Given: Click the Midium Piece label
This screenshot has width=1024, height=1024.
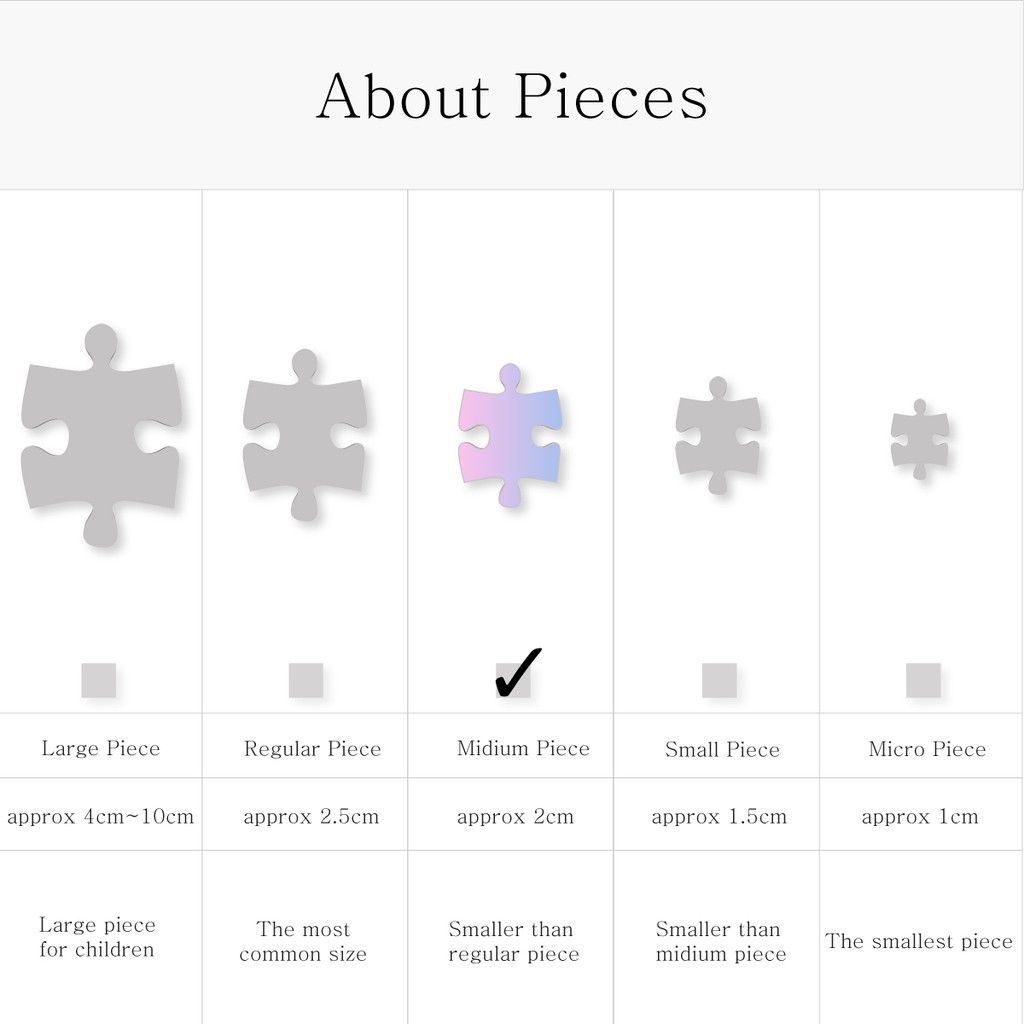Looking at the screenshot, I should (x=523, y=748).
